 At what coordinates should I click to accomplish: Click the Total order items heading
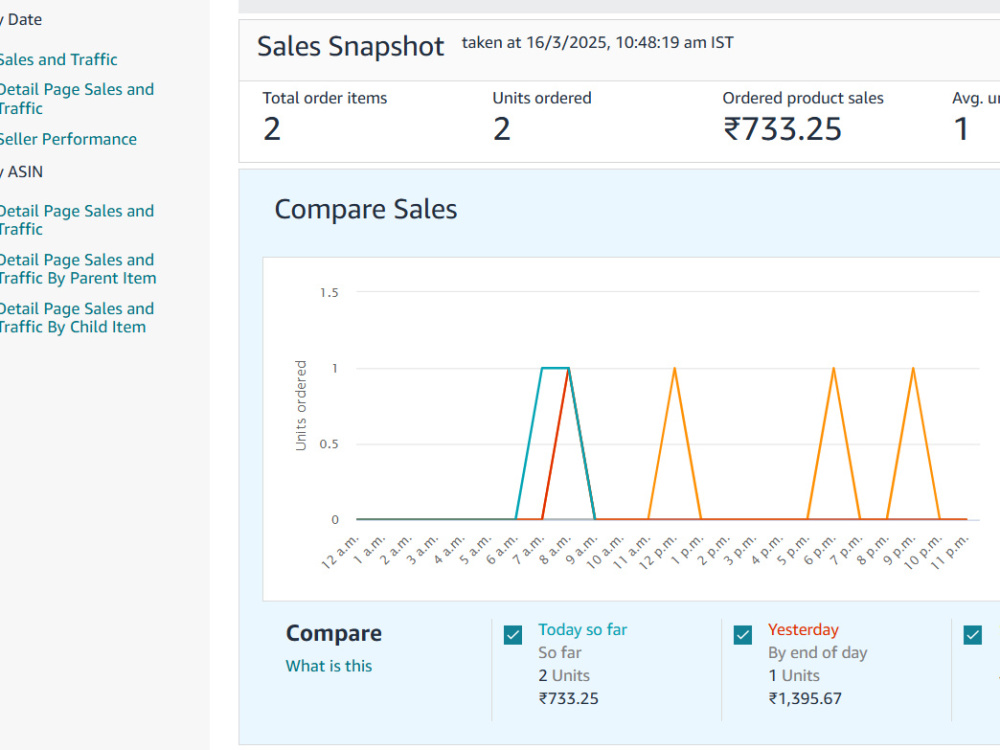(x=325, y=98)
